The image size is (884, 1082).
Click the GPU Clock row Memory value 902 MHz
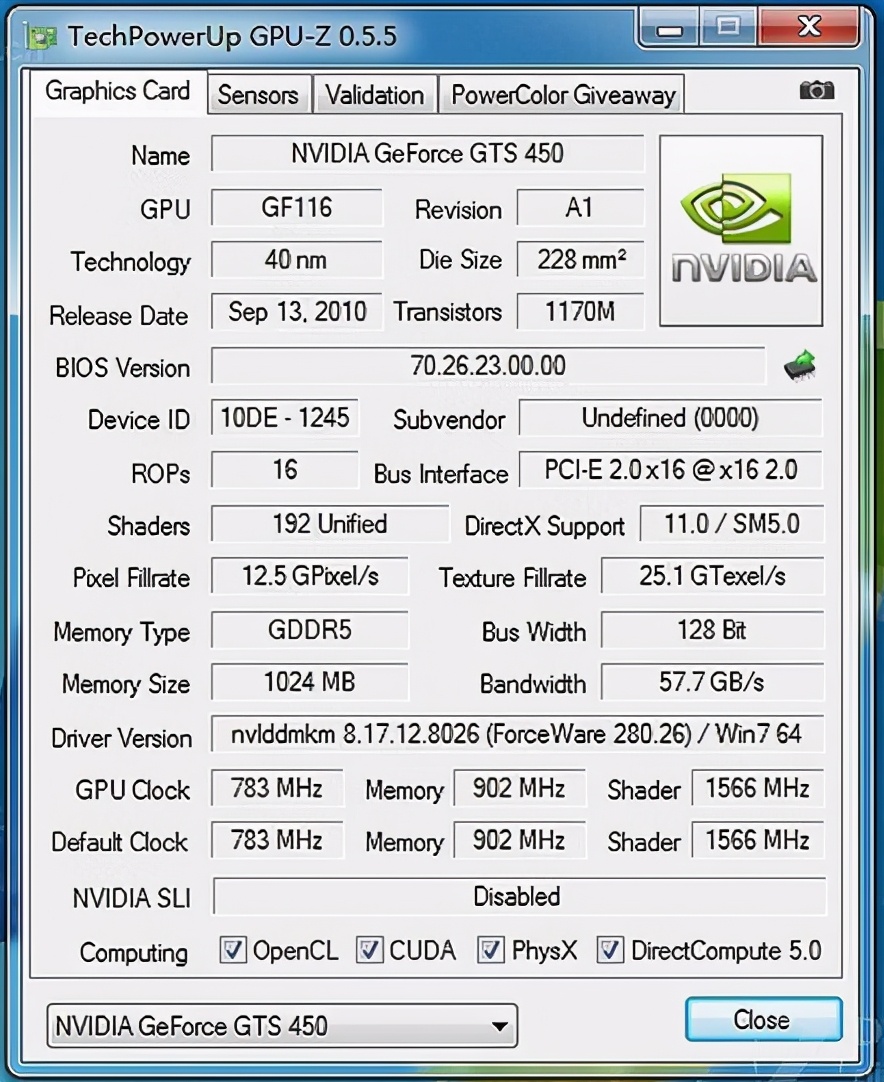click(519, 788)
